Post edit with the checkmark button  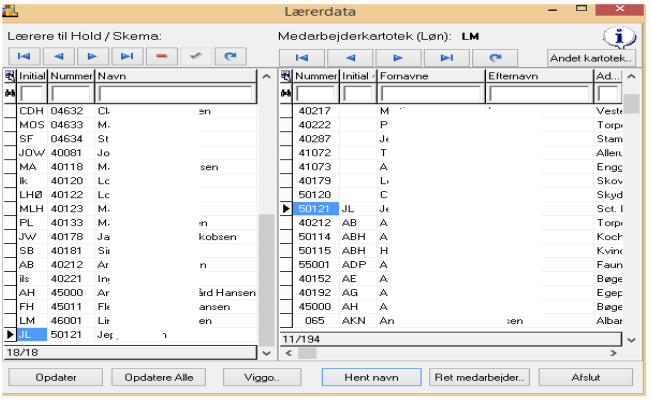click(196, 56)
